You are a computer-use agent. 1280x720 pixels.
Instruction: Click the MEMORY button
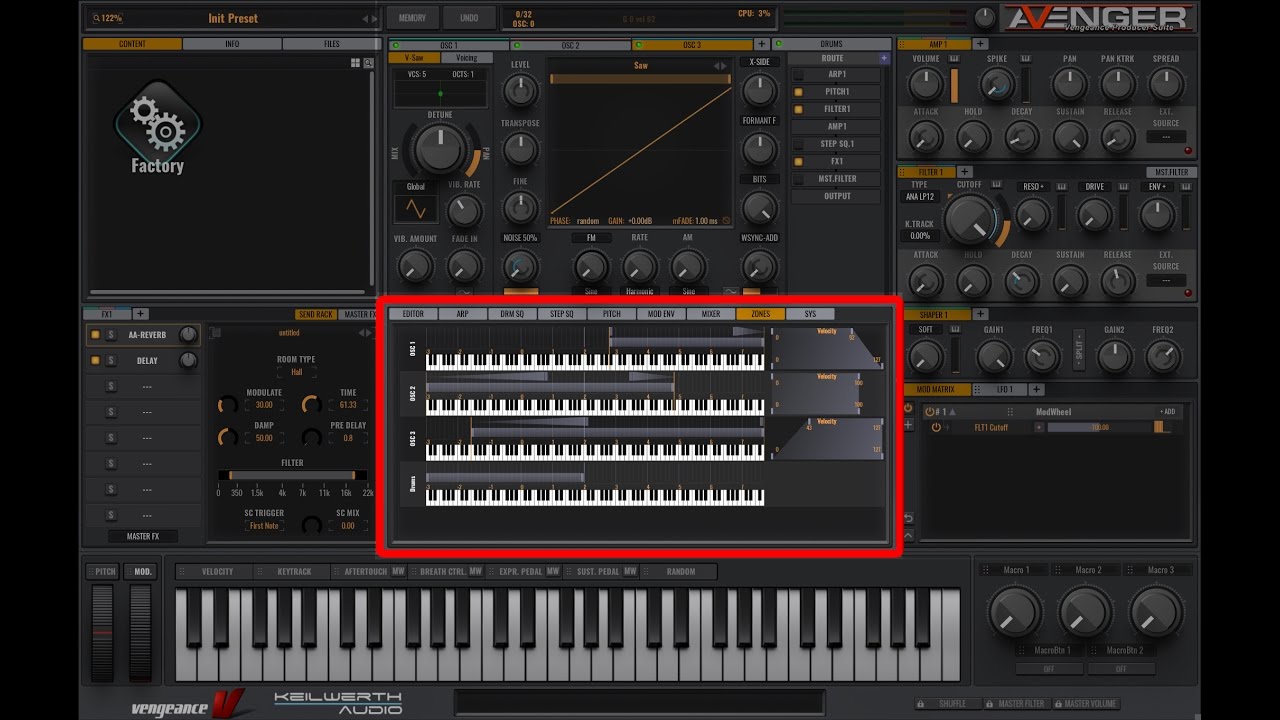[x=412, y=18]
